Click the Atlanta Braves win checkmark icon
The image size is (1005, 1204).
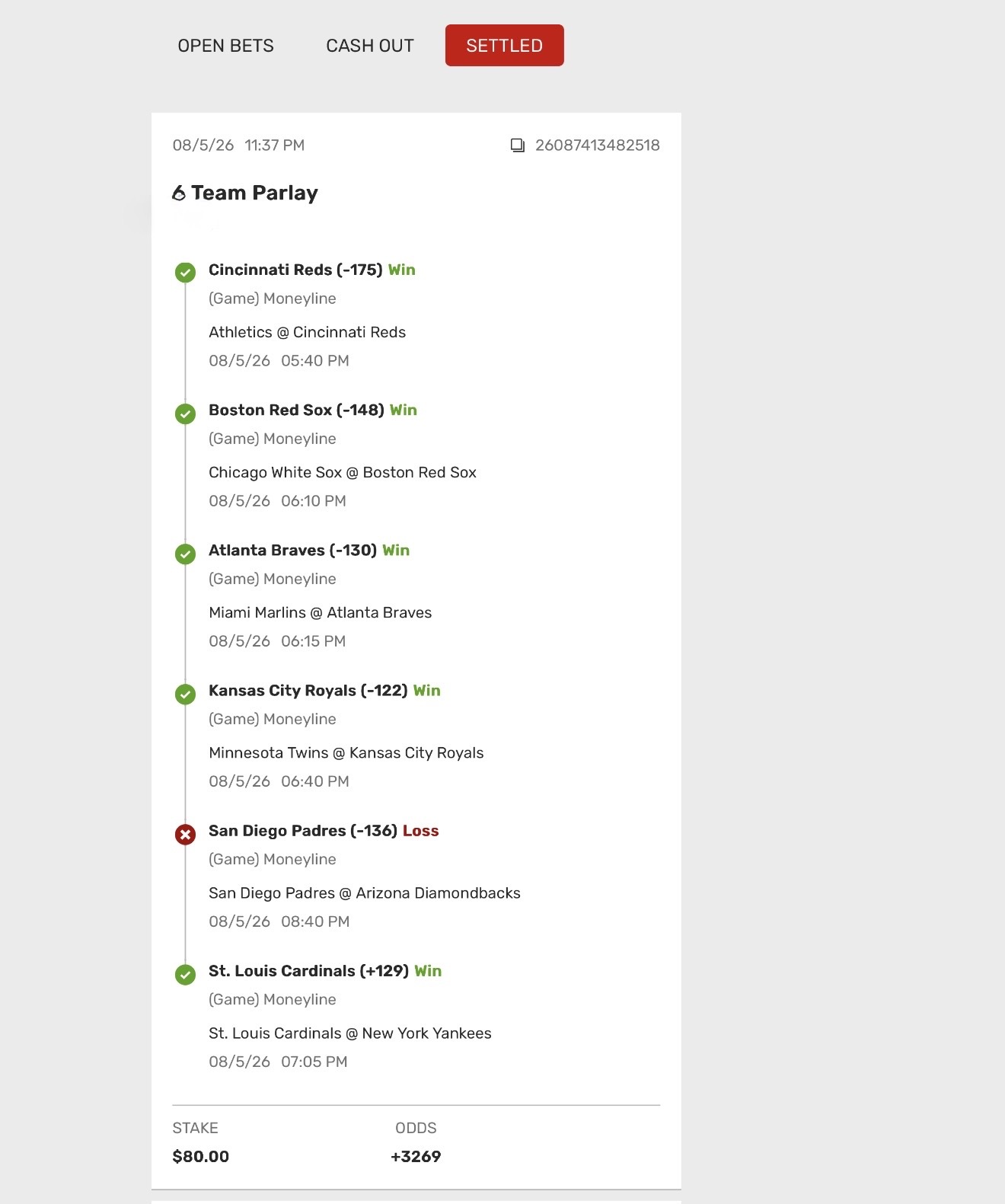(x=185, y=554)
